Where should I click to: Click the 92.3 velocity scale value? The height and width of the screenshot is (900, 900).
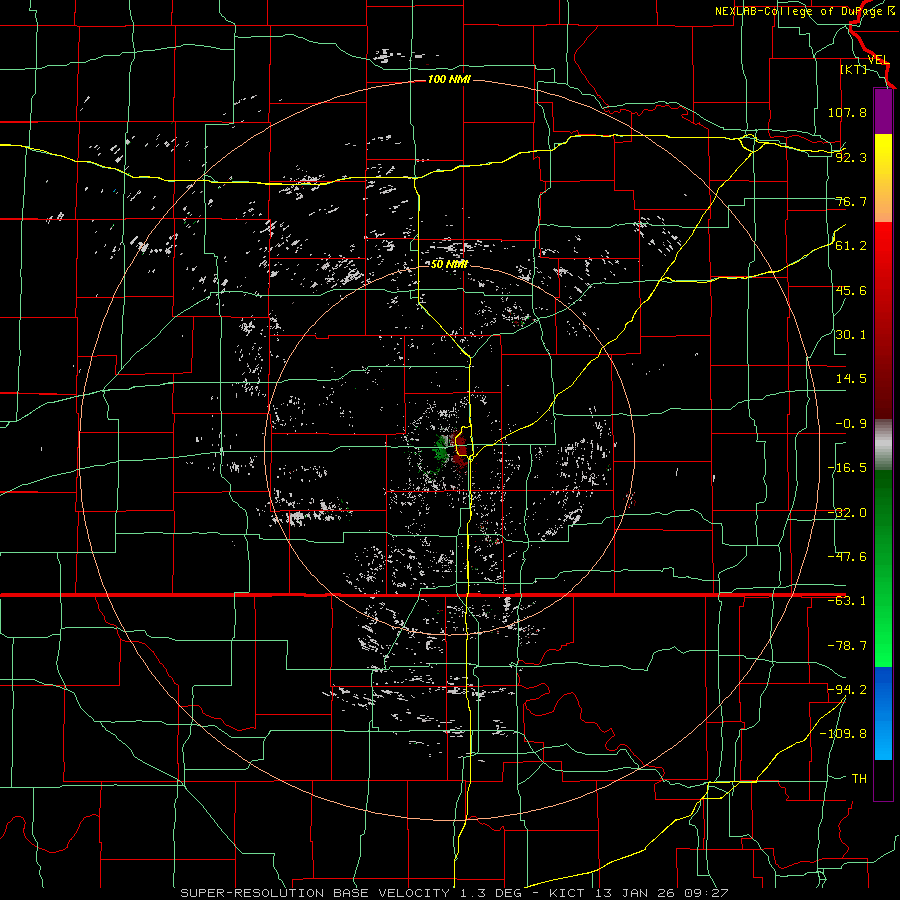click(851, 157)
